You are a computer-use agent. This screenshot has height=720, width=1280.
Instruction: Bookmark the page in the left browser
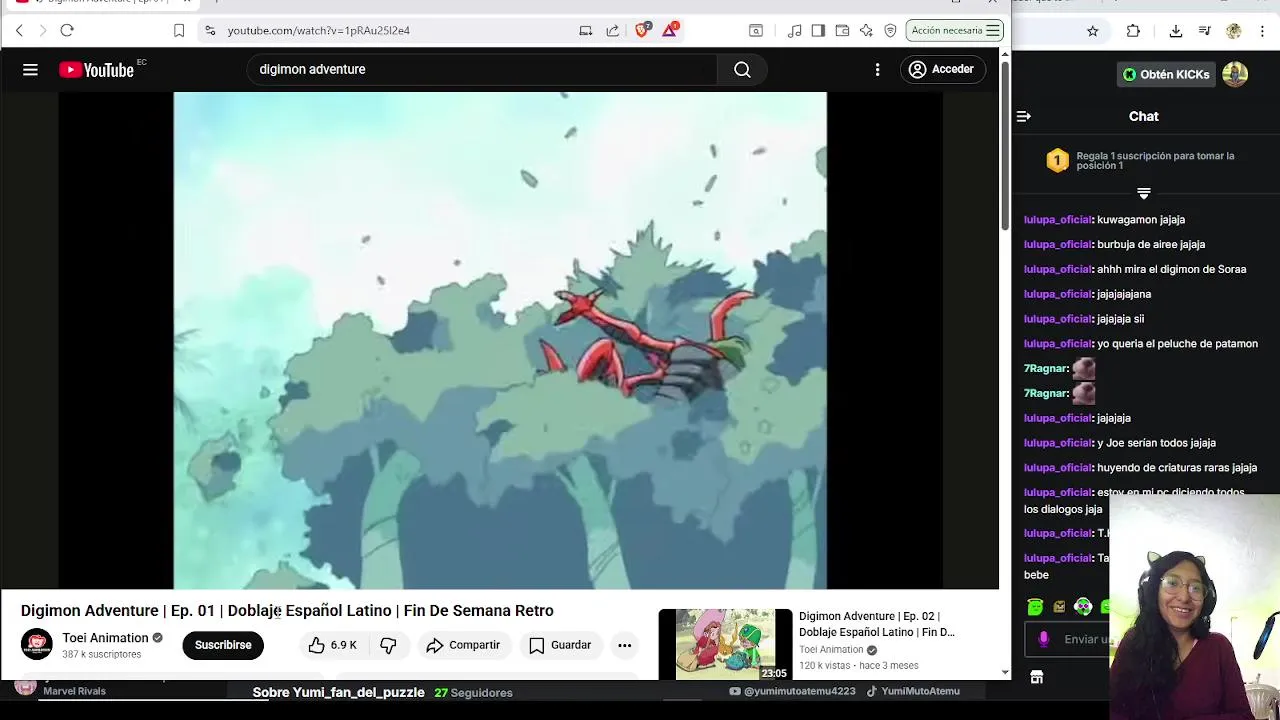pyautogui.click(x=179, y=30)
